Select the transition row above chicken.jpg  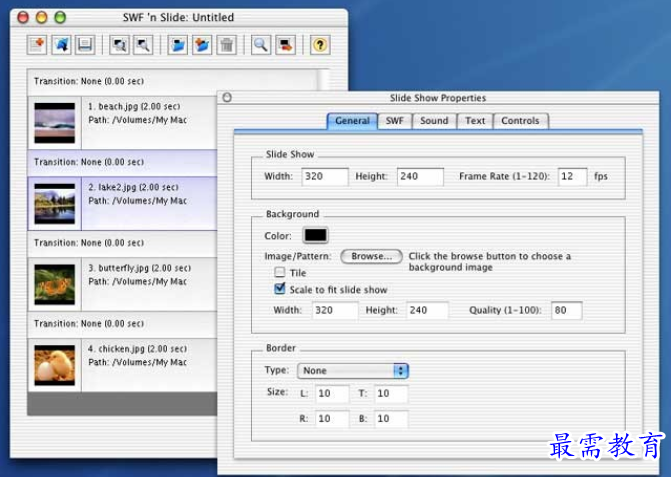coord(122,324)
